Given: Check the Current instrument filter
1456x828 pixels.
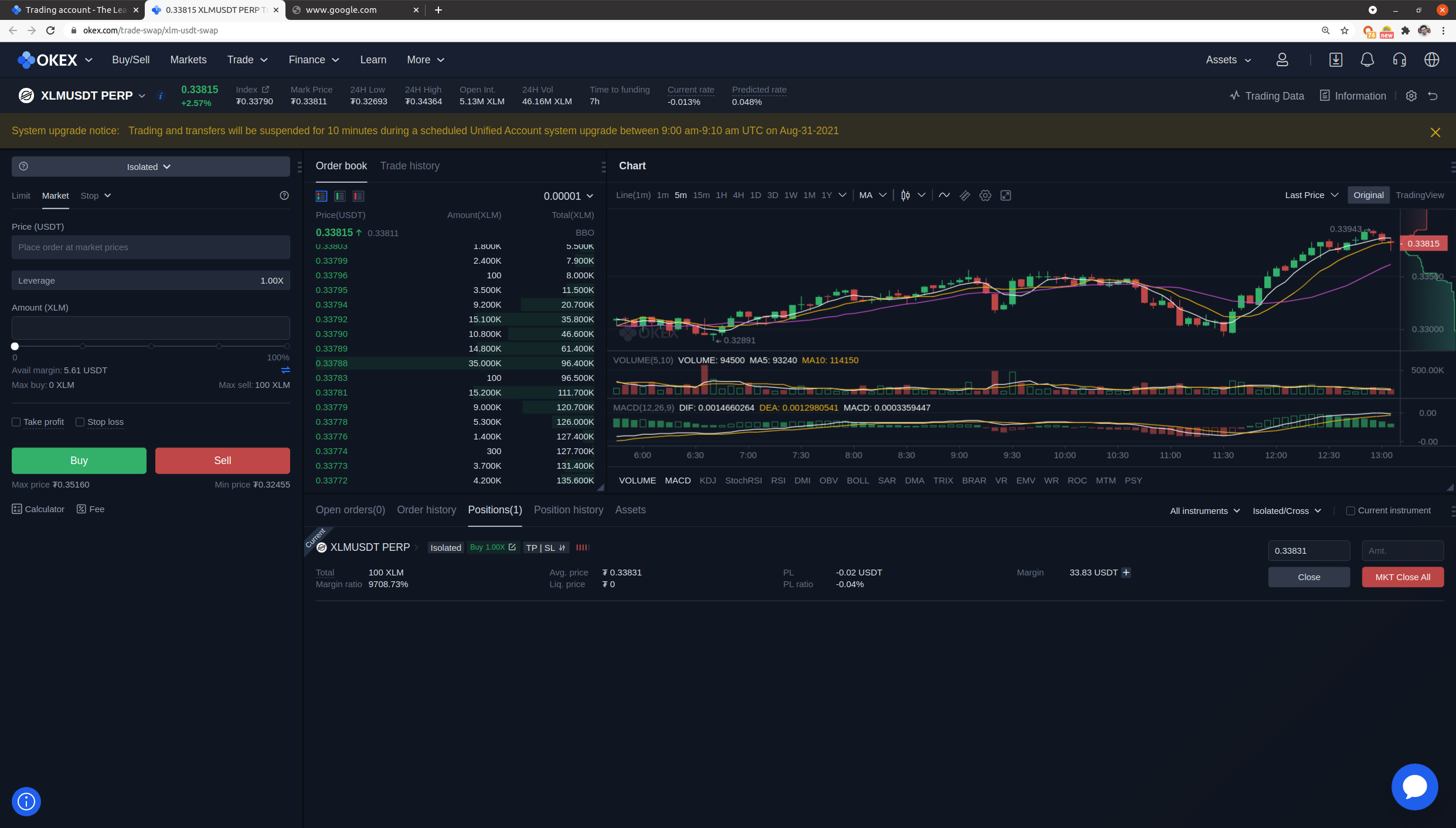Looking at the screenshot, I should click(1350, 510).
